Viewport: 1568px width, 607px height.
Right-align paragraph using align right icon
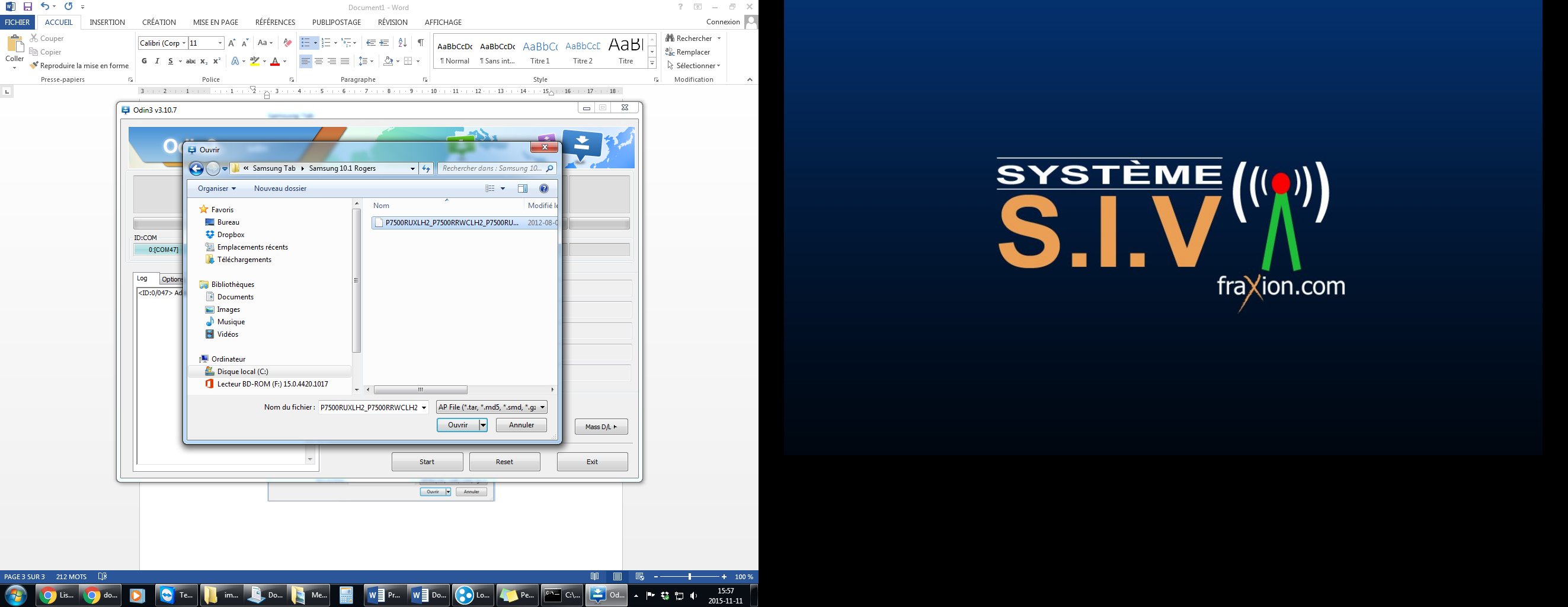click(332, 62)
